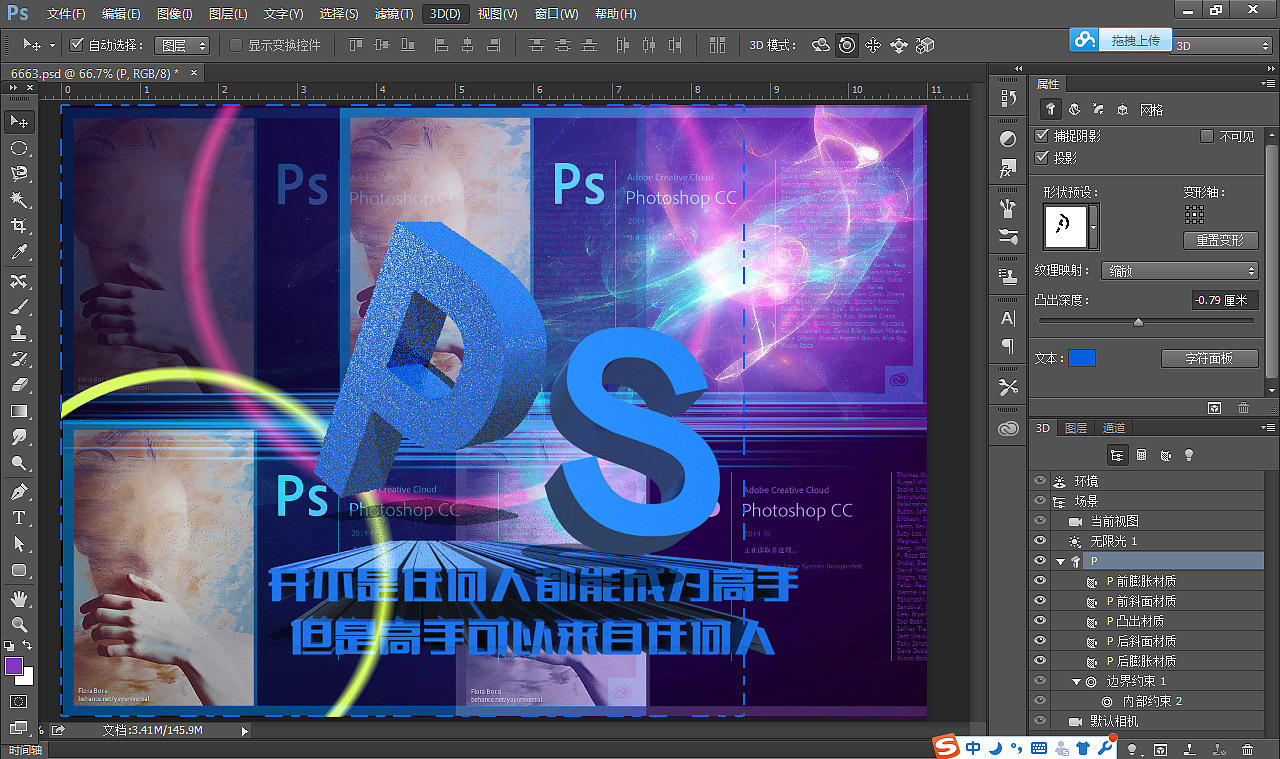Open the 滤镜(T) menu
Screen dimensions: 1280x759
point(393,14)
